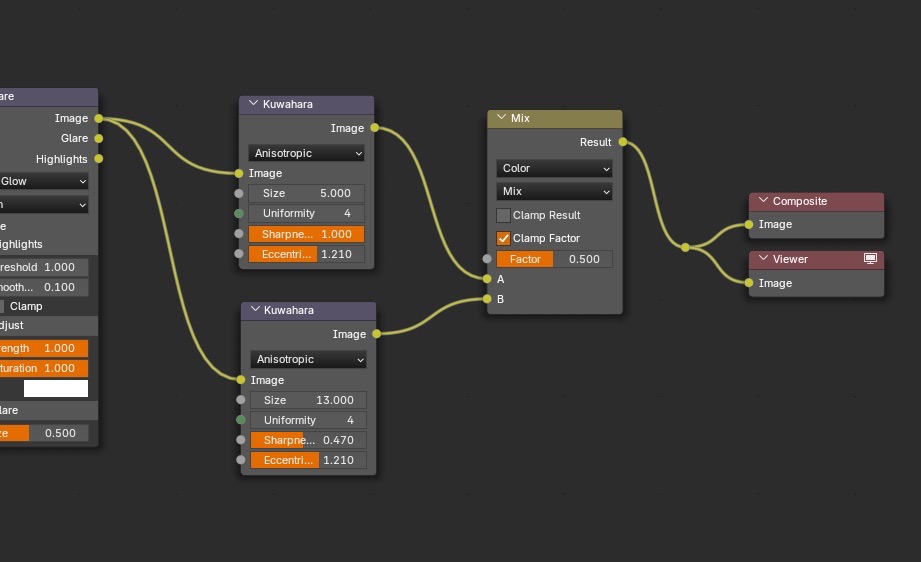Click Uniformity 4 field in upper Kuwahara
Image resolution: width=921 pixels, height=562 pixels.
click(307, 213)
